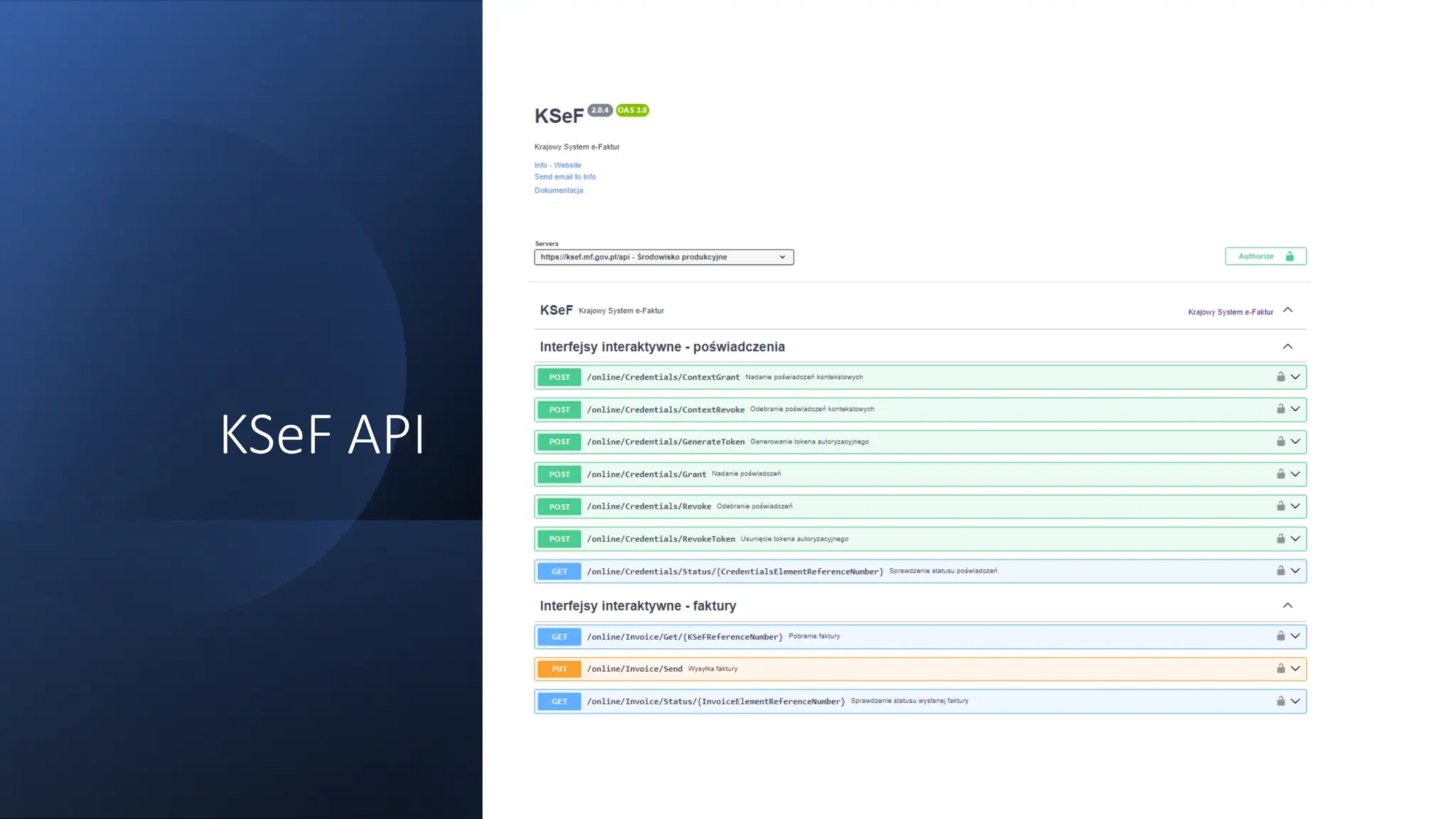Click the lock icon on Invoice/Status row
This screenshot has height=819, width=1456.
pos(1280,701)
